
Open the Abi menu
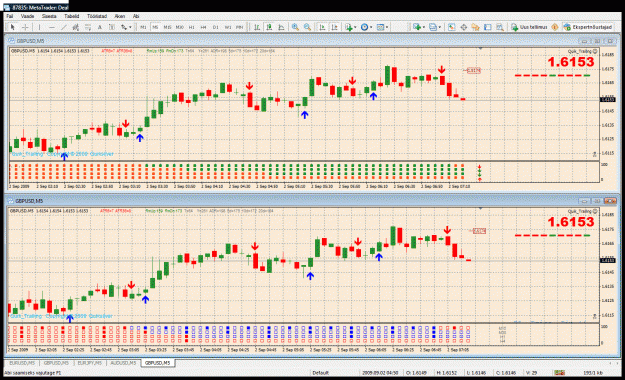pyautogui.click(x=136, y=16)
